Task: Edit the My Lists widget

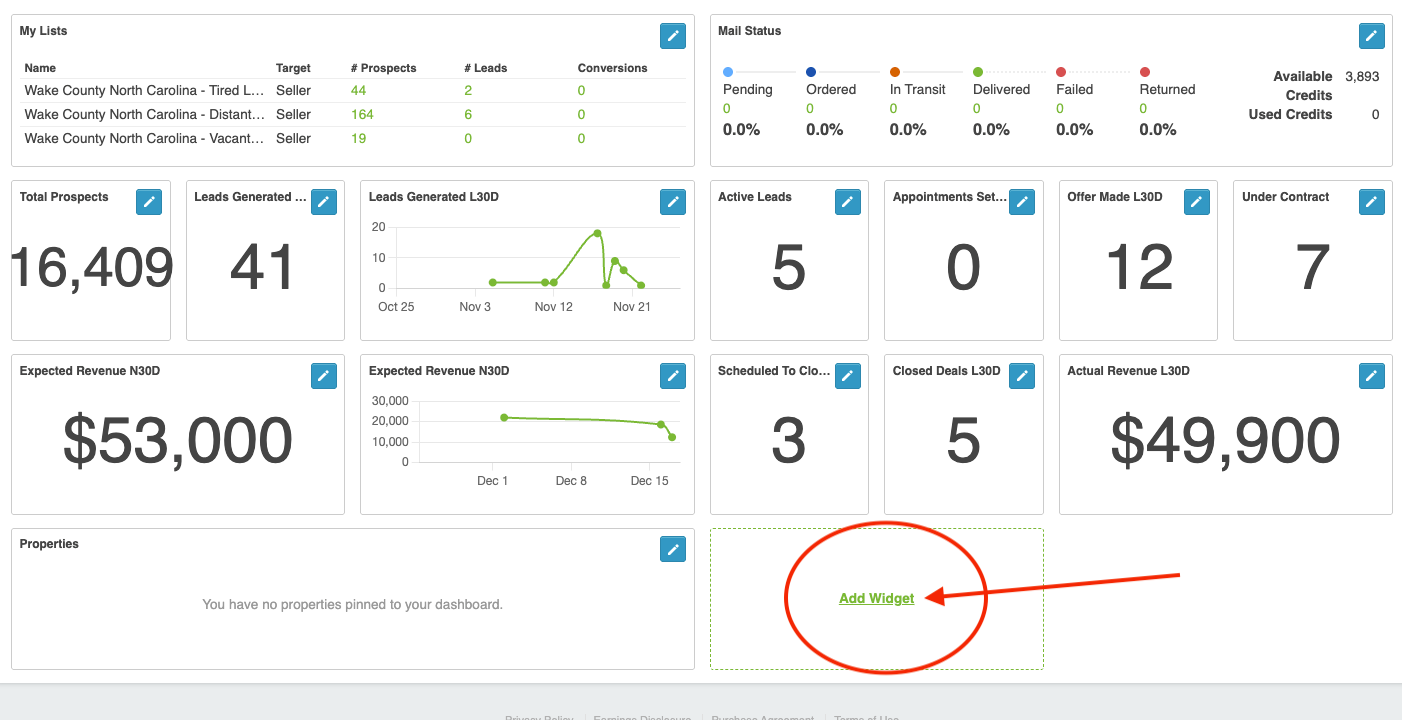Action: tap(673, 36)
